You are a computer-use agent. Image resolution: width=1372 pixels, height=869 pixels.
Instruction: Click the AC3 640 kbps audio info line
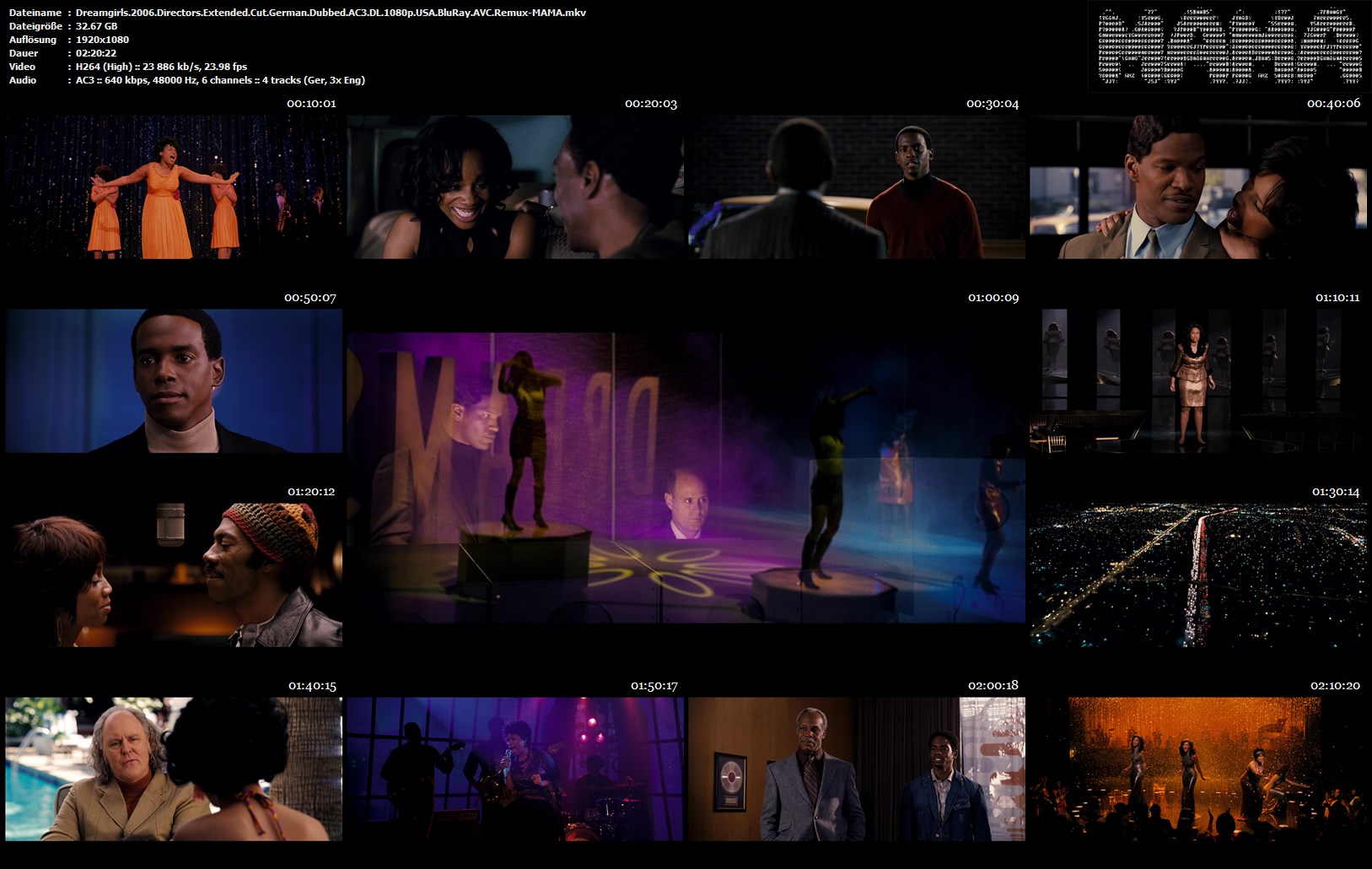(220, 80)
